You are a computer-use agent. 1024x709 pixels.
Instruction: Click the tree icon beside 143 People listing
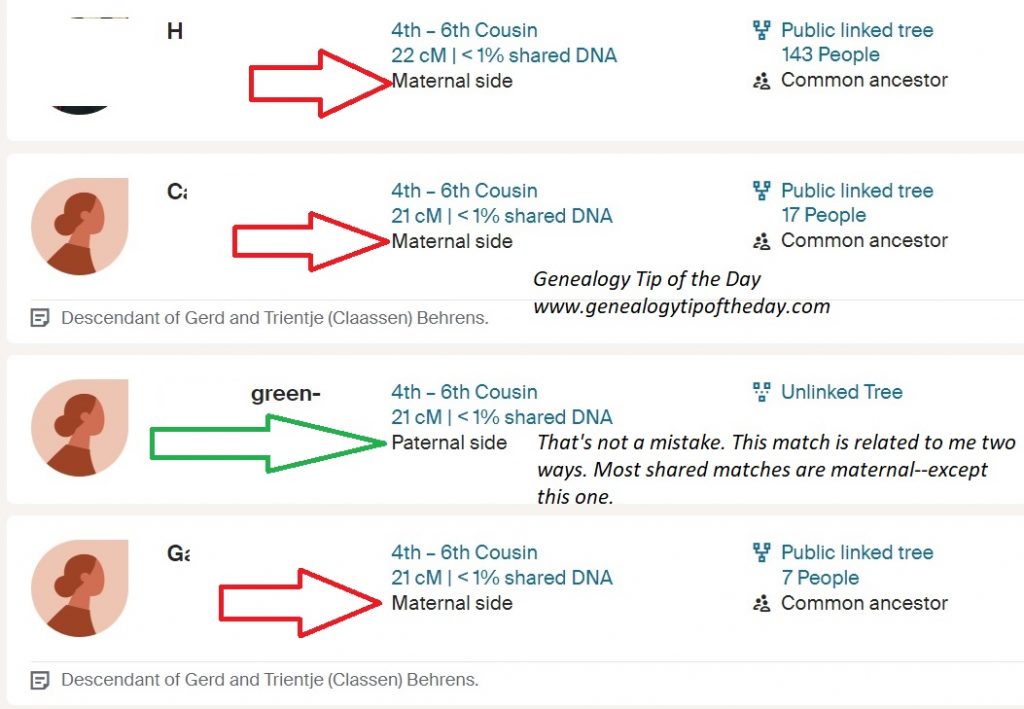tap(762, 31)
